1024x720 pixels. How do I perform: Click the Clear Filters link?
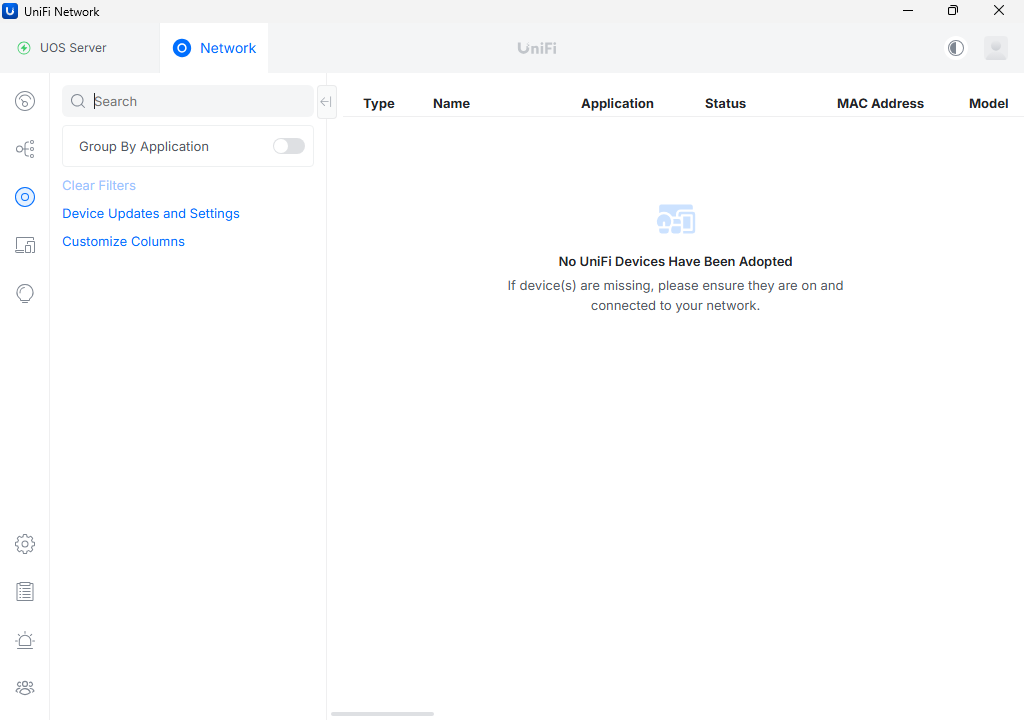pyautogui.click(x=99, y=186)
